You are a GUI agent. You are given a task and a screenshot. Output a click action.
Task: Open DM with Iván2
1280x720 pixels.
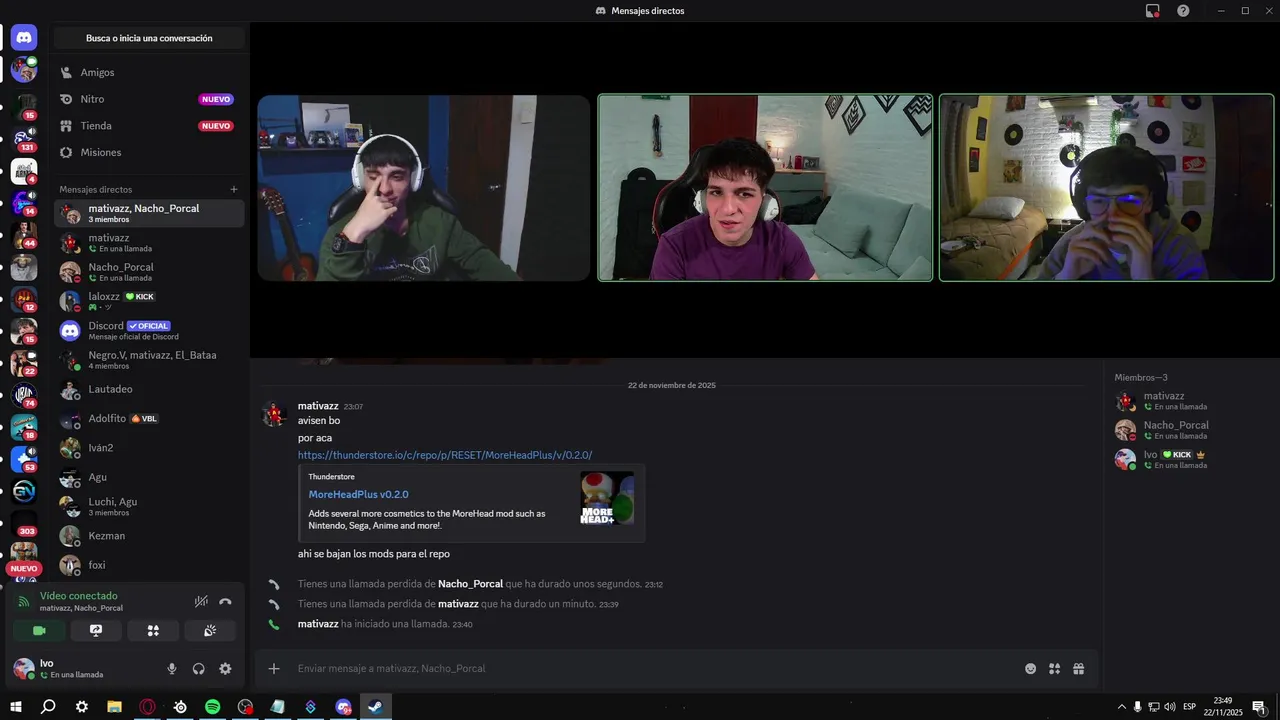click(149, 448)
